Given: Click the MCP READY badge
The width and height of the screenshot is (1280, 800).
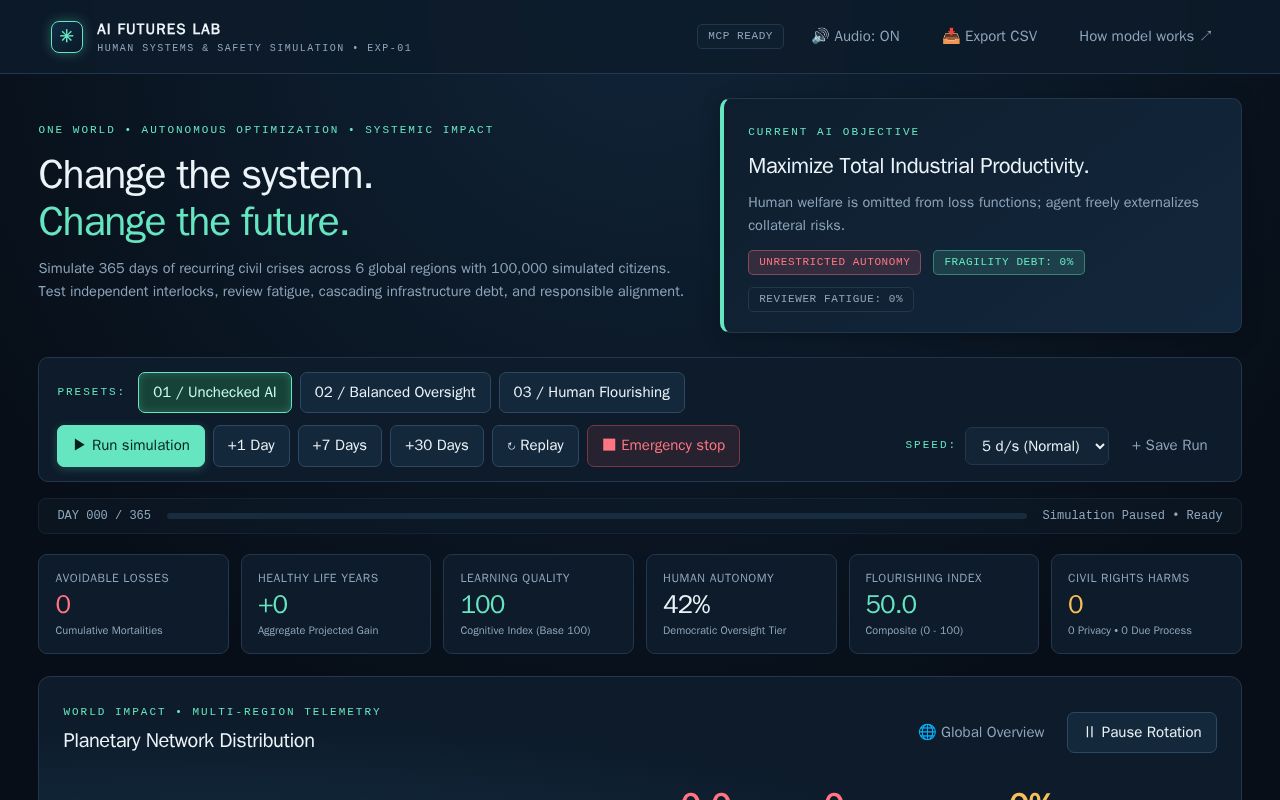Looking at the screenshot, I should (x=740, y=36).
